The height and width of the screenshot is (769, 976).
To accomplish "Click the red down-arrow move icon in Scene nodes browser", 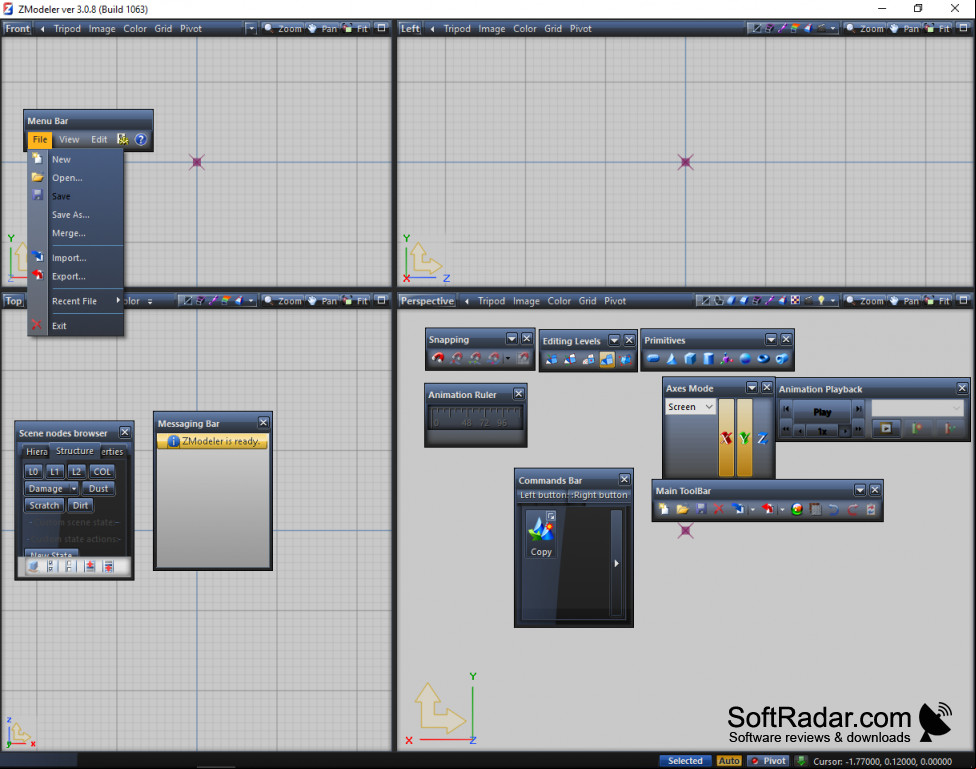I will point(108,566).
